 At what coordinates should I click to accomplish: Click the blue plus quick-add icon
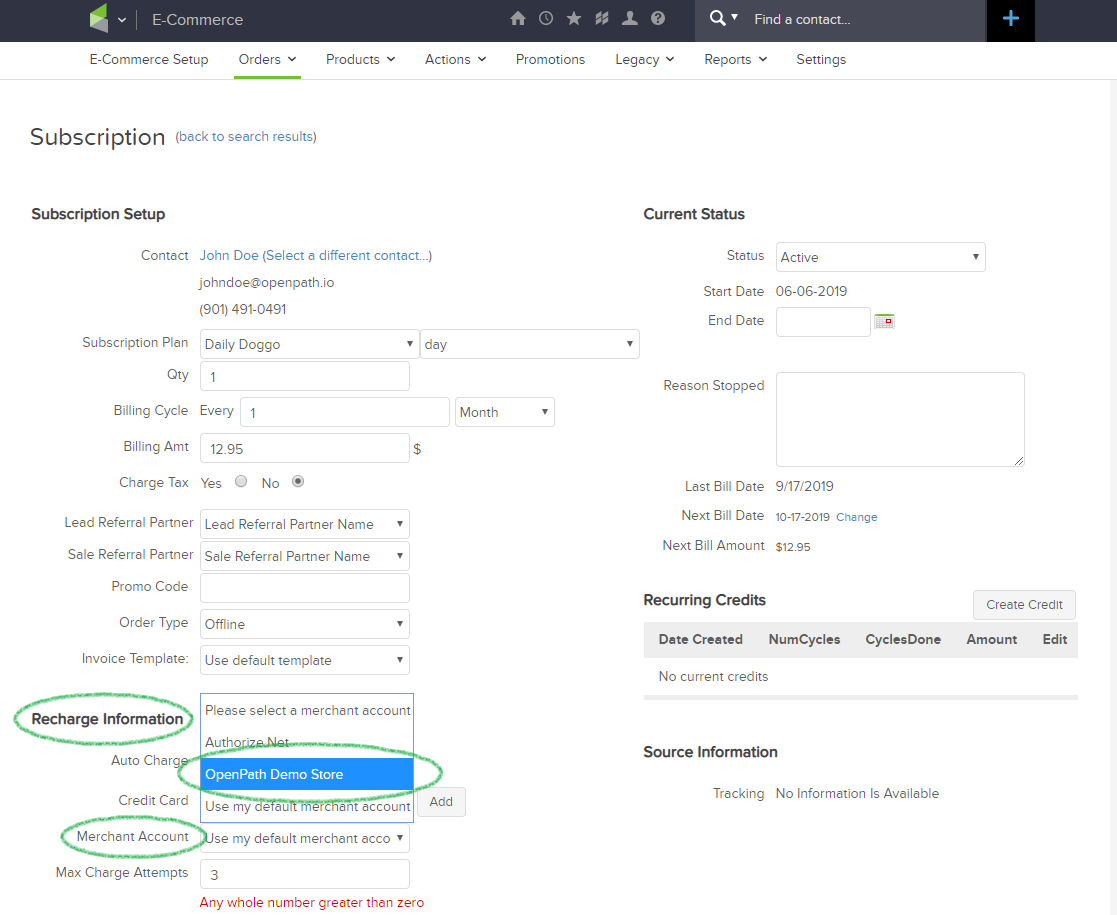[x=1011, y=19]
